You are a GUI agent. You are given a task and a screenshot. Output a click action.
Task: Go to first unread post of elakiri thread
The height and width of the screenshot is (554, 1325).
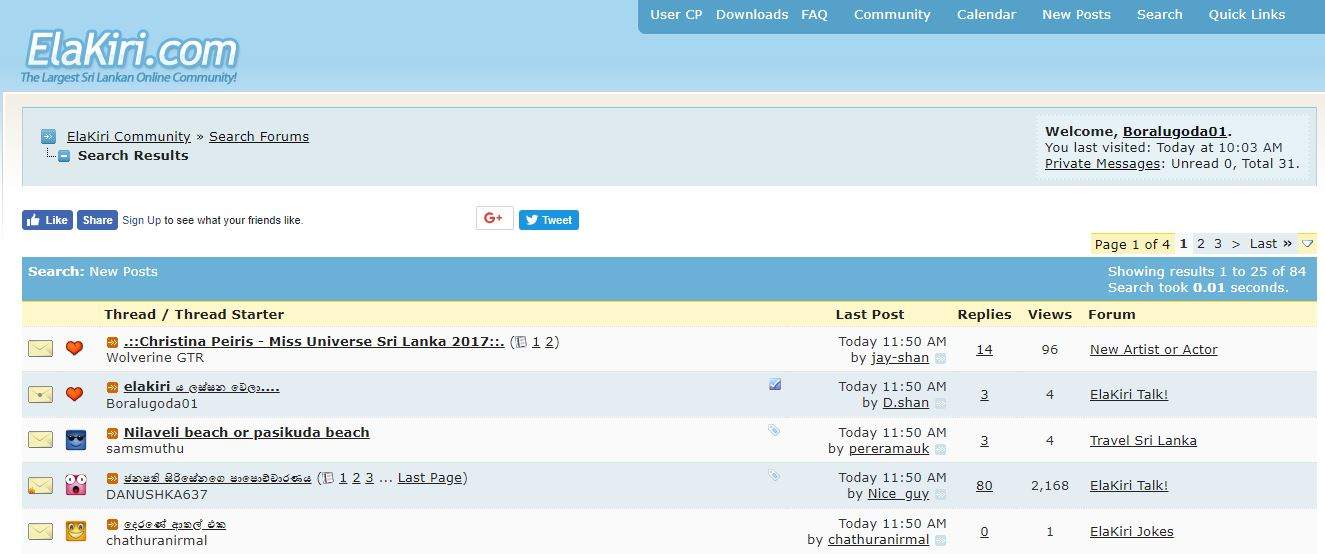coord(113,387)
